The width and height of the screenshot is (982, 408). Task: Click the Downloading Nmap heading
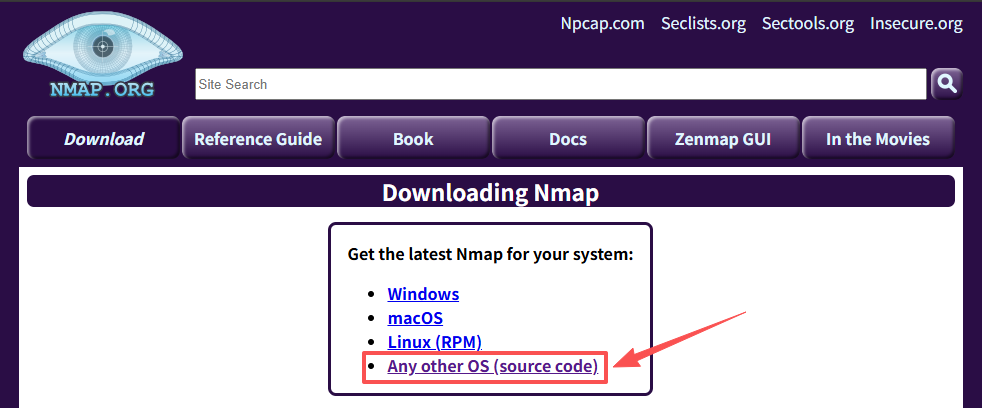point(490,192)
